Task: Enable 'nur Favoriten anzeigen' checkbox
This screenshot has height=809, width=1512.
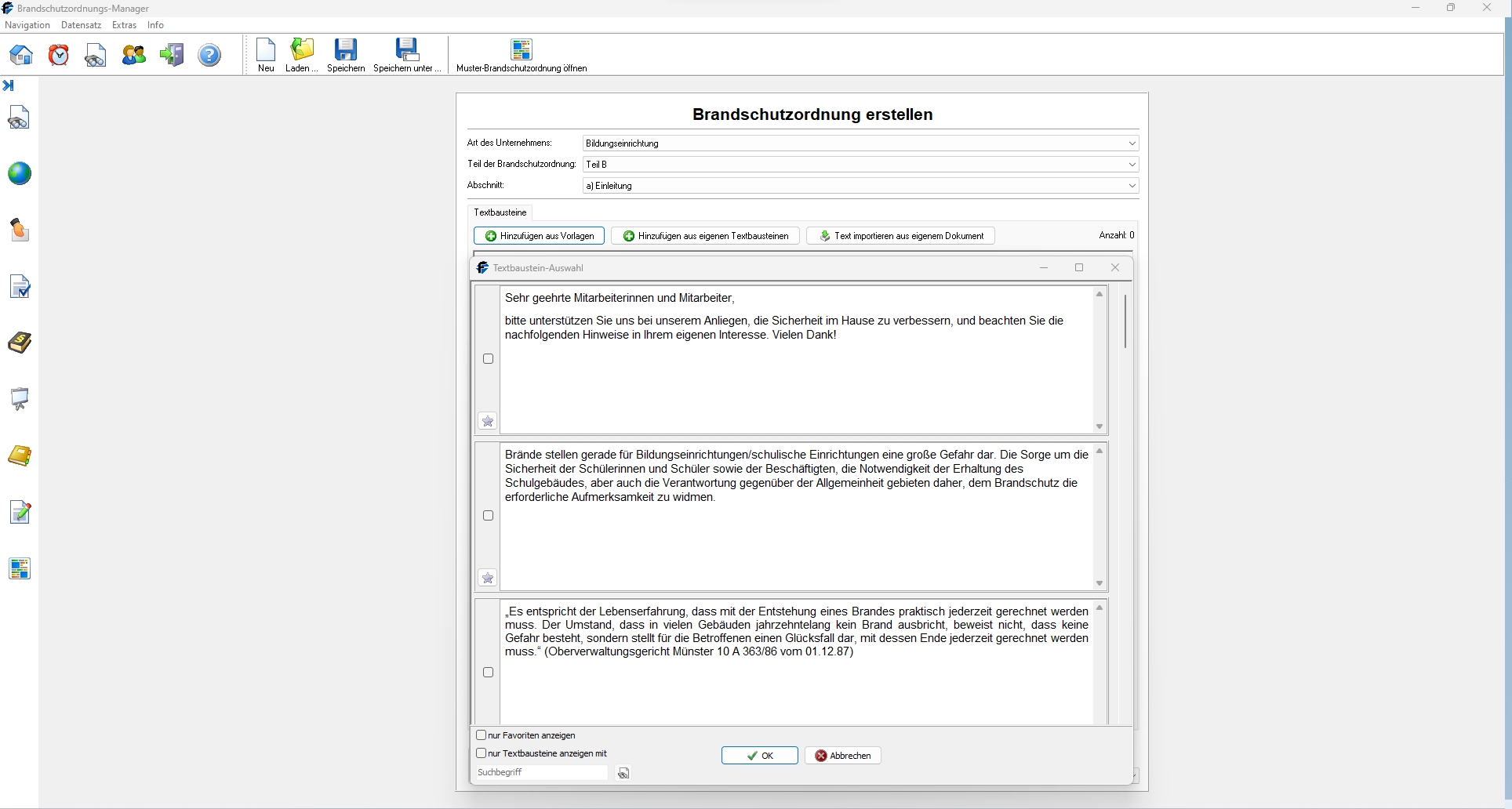Action: 482,735
